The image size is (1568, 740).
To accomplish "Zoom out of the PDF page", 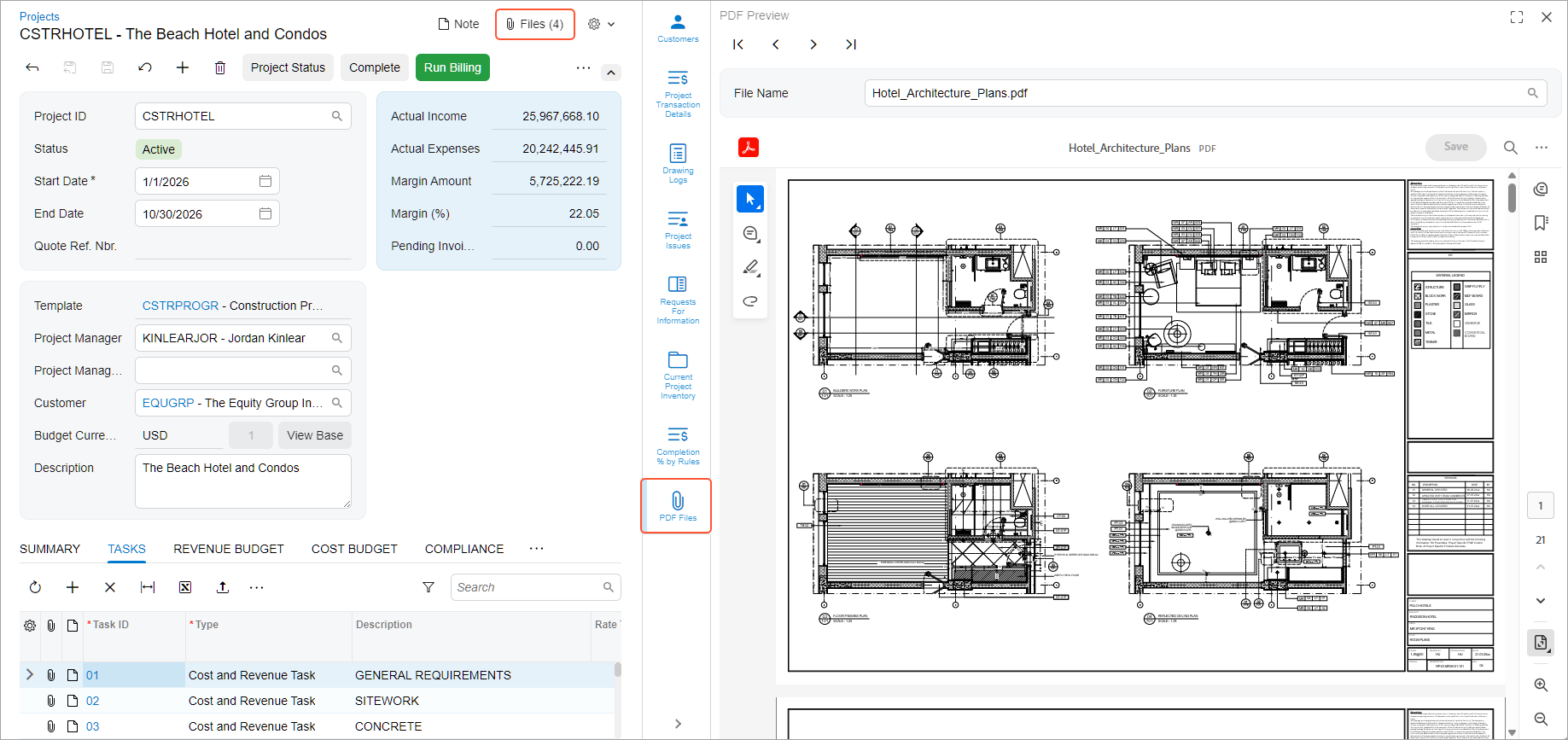I will tap(1541, 720).
